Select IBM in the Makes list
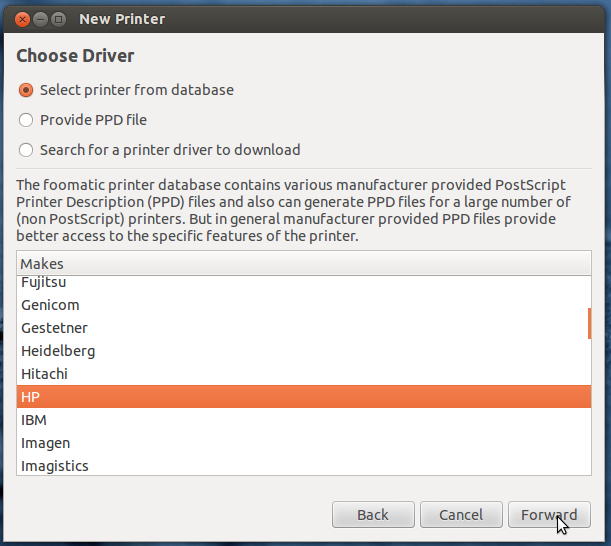 pos(304,420)
